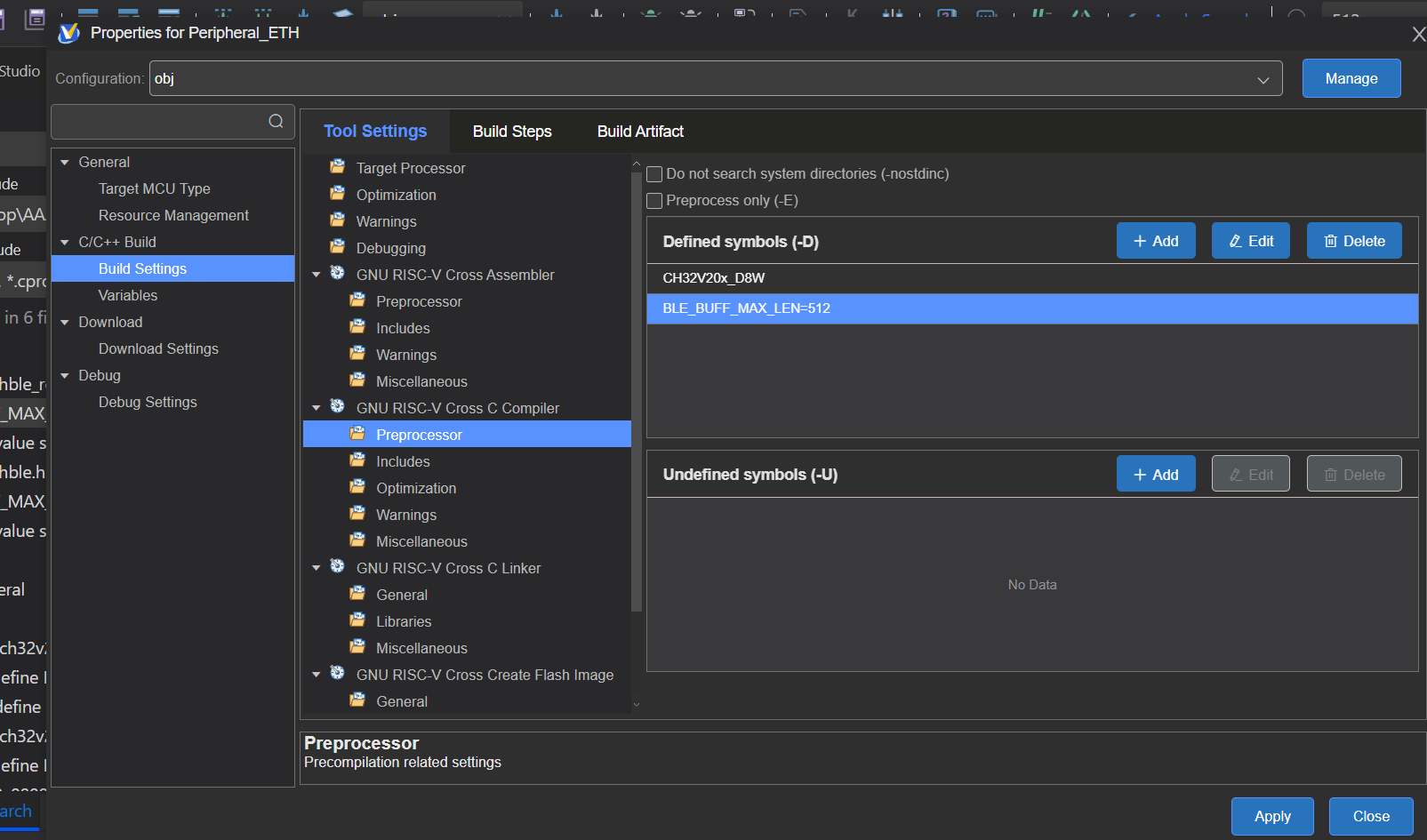Open Debugging settings via its icon
Screen dimensions: 1427x840
[x=338, y=247]
